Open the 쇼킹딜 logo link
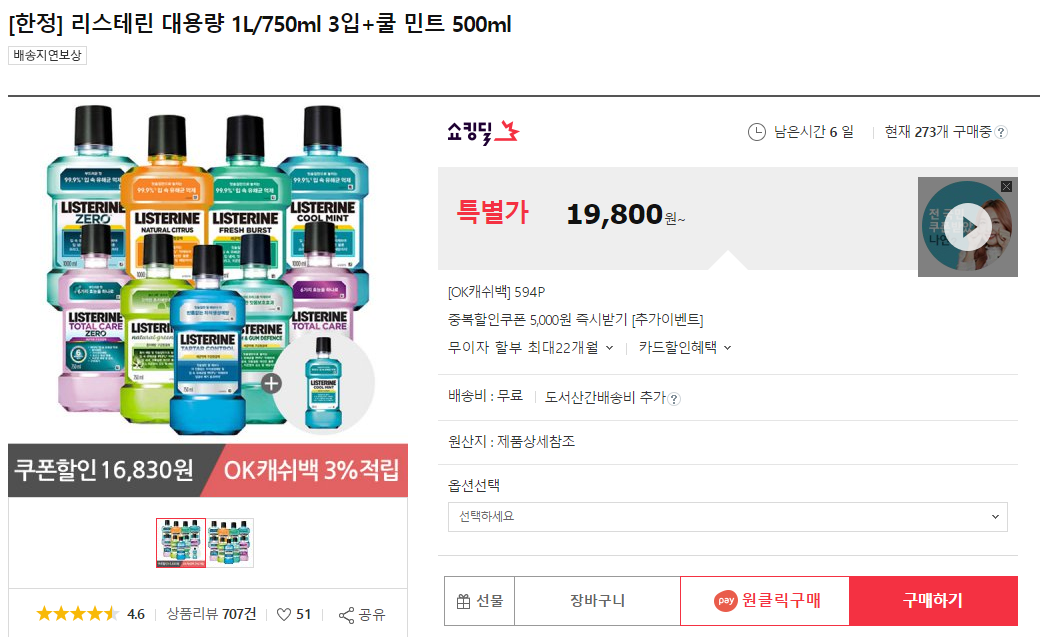Viewport: 1040px width, 637px height. point(484,133)
